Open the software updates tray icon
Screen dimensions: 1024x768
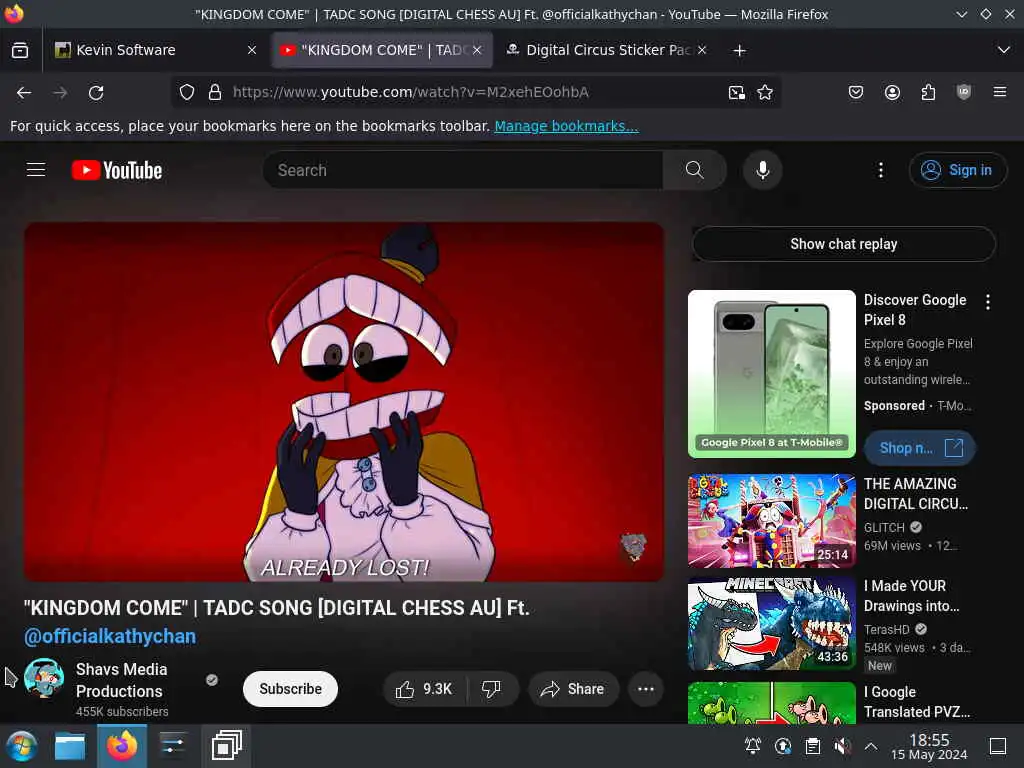tap(783, 746)
